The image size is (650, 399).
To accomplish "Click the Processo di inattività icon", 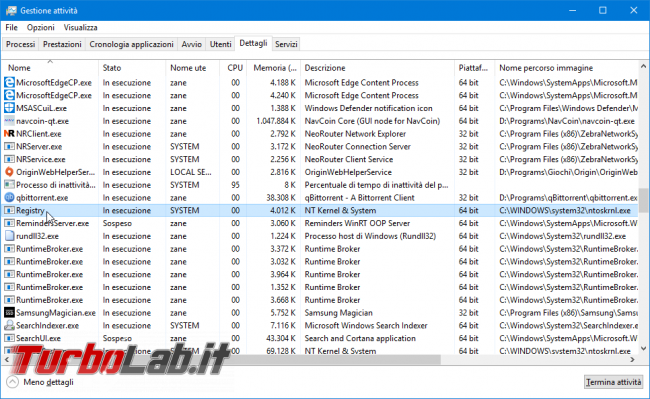I will click(x=9, y=185).
